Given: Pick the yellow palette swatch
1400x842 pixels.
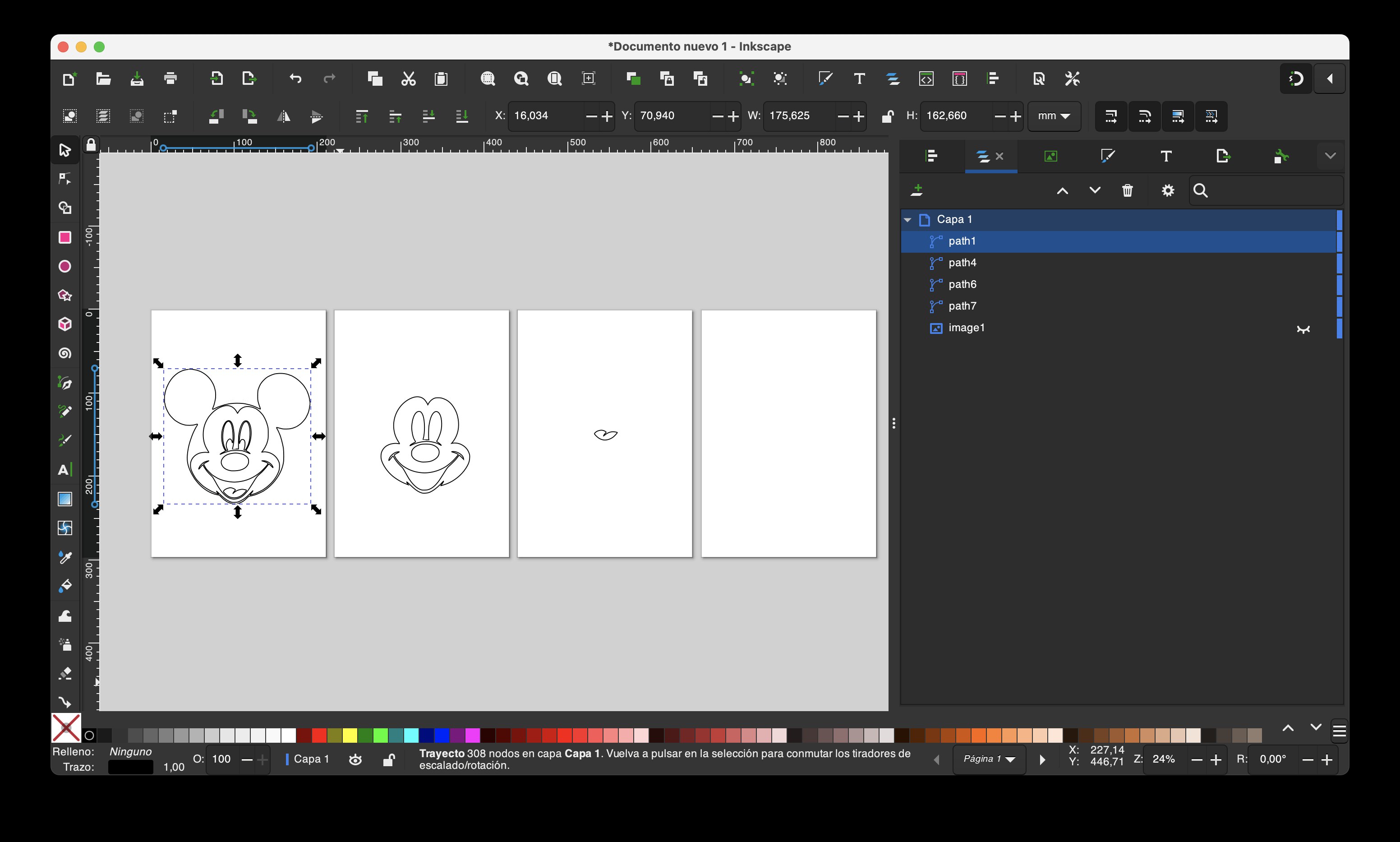Looking at the screenshot, I should pos(350,736).
